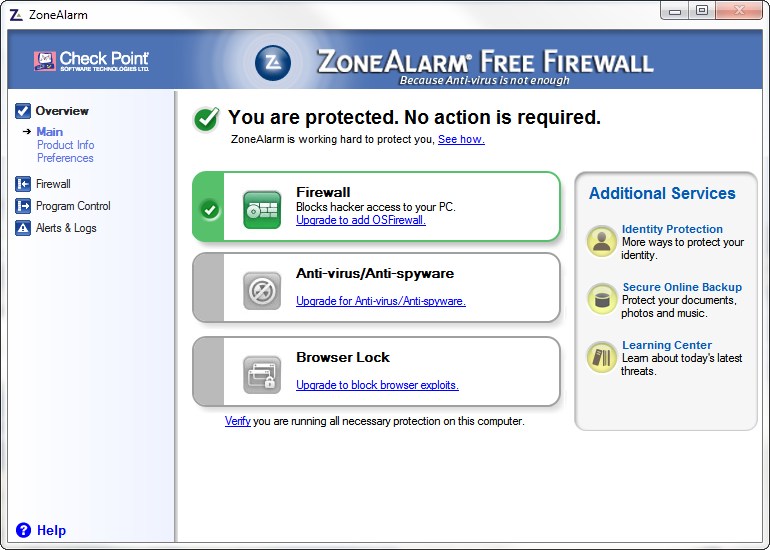
Task: Click the green Firewall brick icon
Action: [x=262, y=210]
